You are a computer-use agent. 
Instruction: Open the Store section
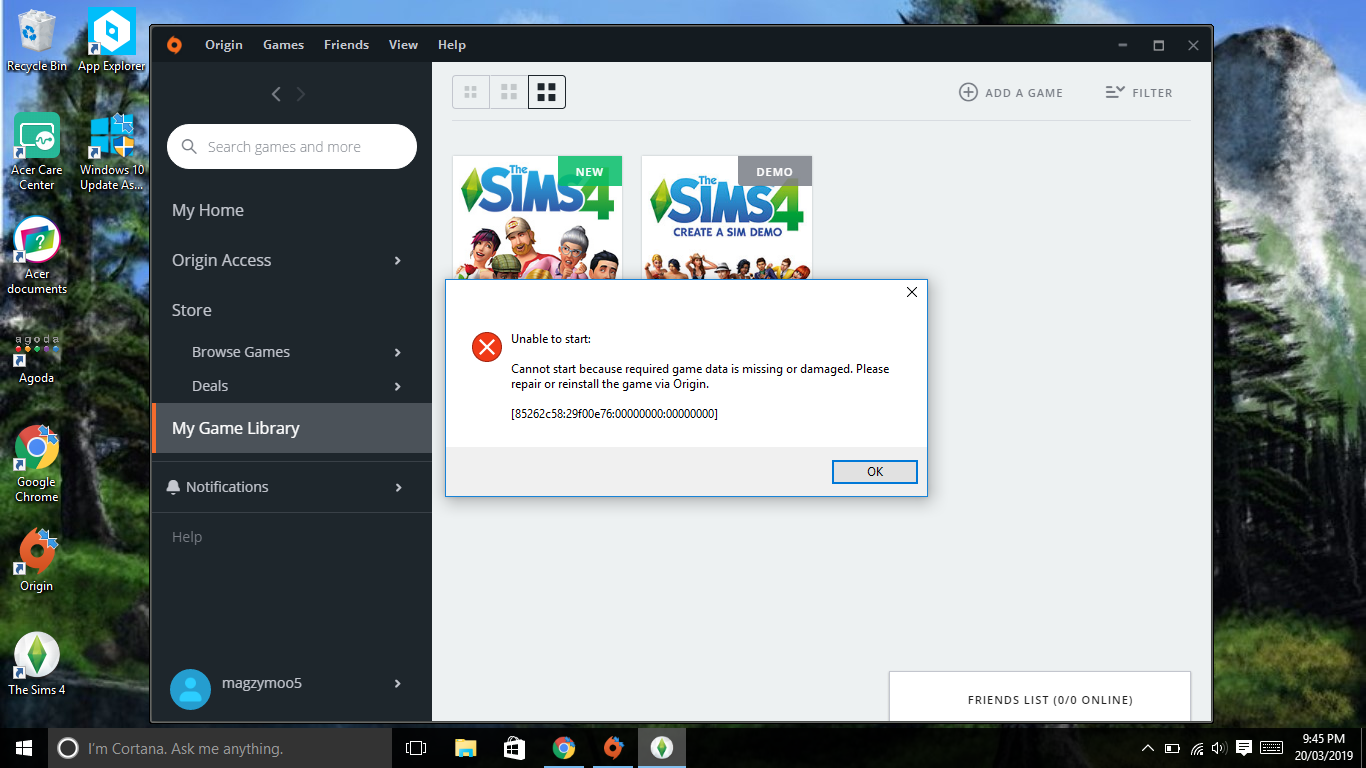(192, 310)
